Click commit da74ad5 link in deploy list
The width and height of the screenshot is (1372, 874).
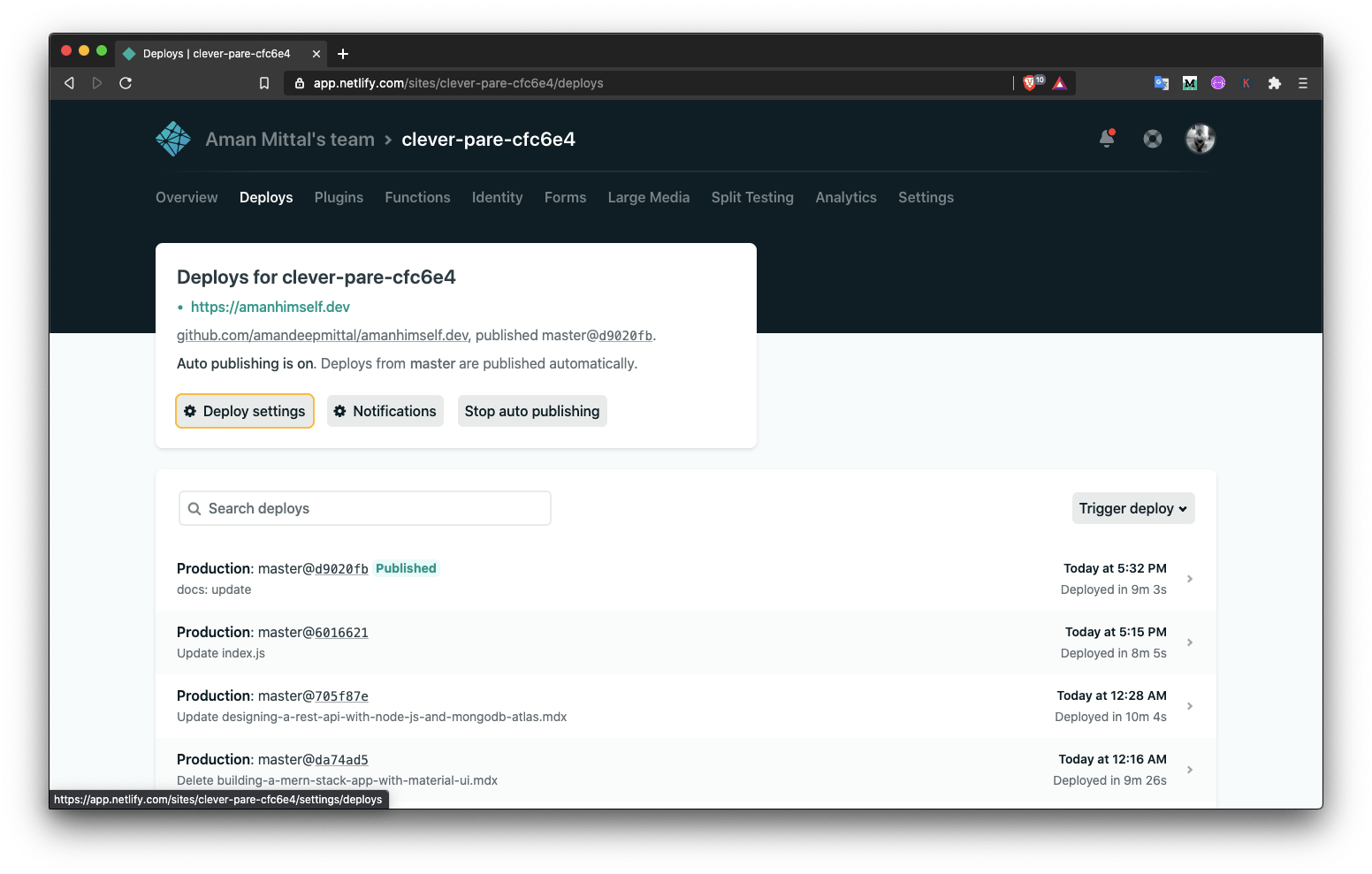(341, 760)
